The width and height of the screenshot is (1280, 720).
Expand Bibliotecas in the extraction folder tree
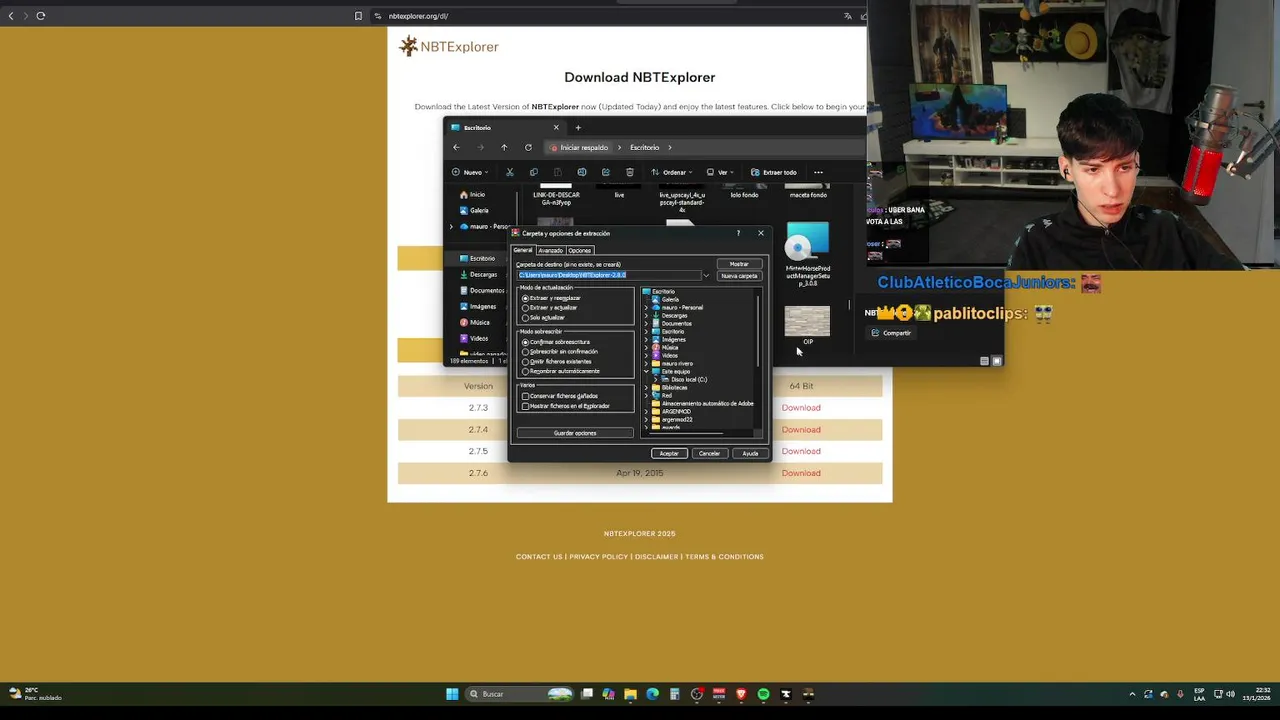pyautogui.click(x=646, y=387)
